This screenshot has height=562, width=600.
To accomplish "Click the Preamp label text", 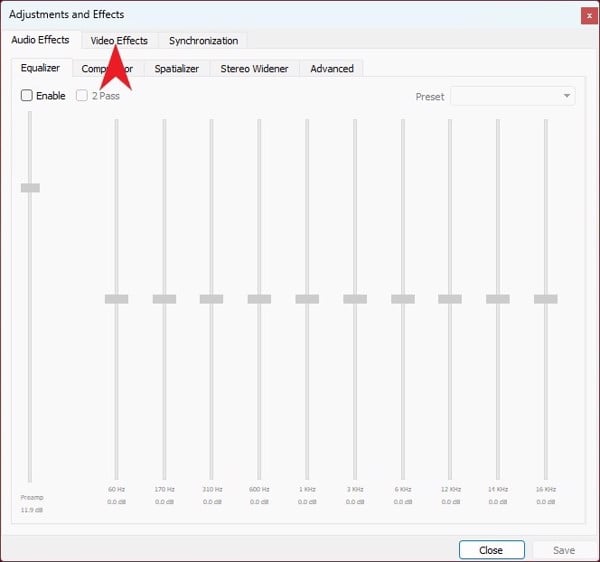I will pos(32,497).
